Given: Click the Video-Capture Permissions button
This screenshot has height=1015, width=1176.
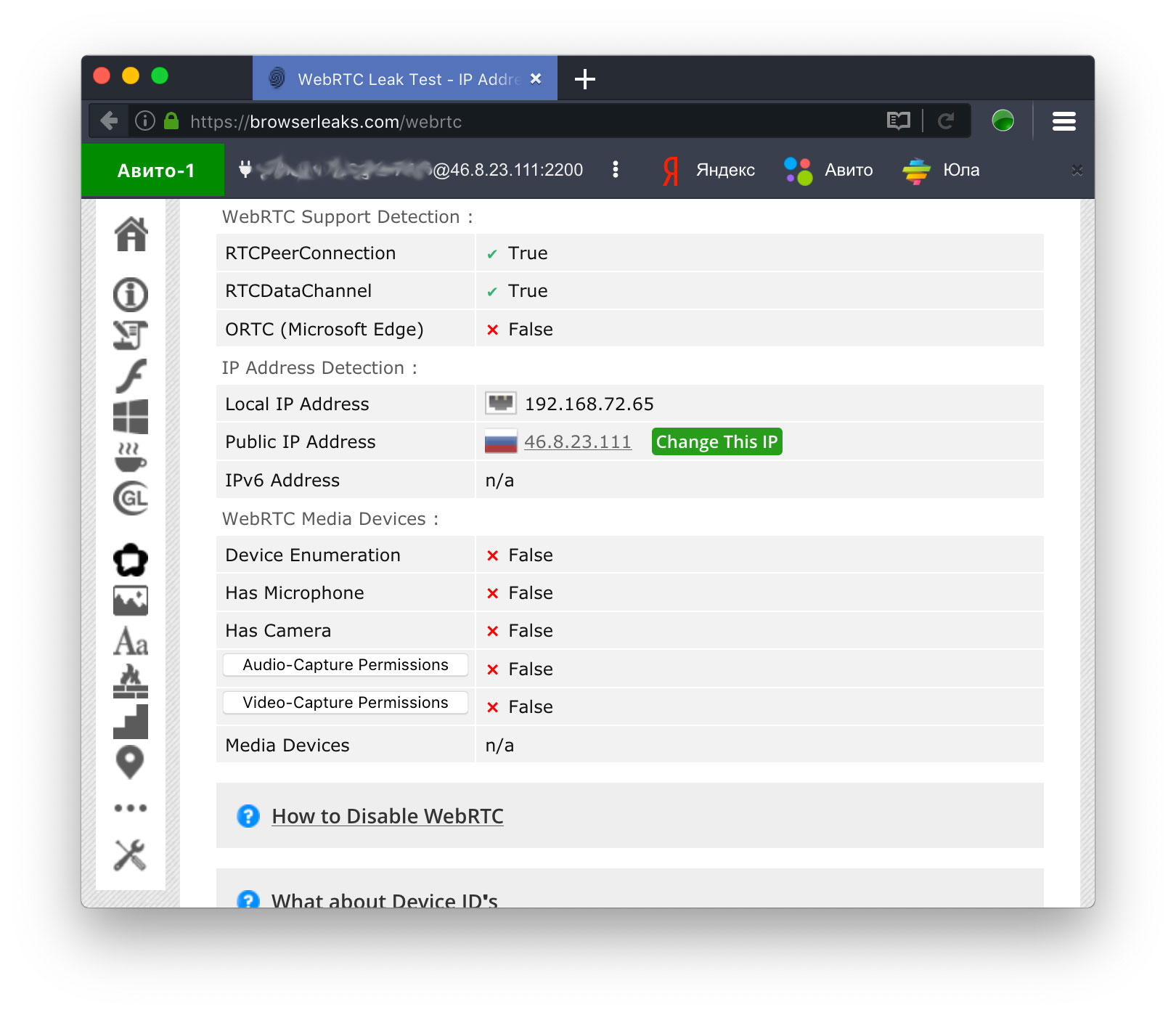Looking at the screenshot, I should [x=346, y=703].
